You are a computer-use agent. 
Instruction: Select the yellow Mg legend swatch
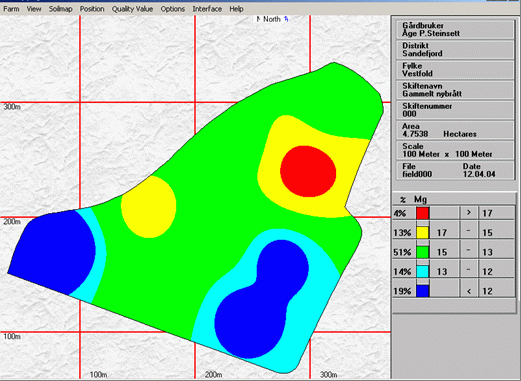422,232
